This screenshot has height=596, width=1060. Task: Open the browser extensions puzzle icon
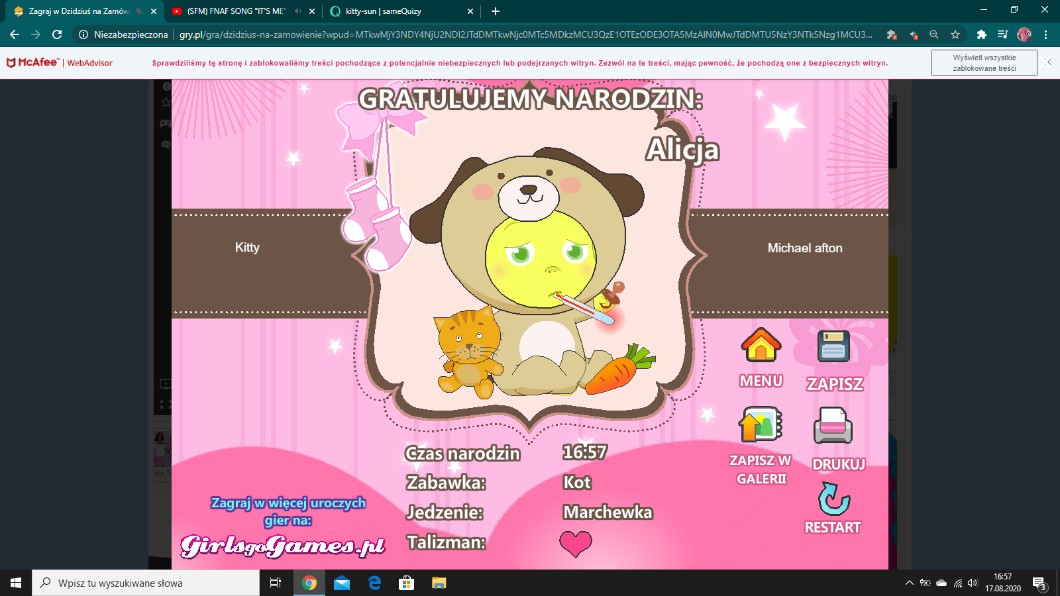point(981,34)
